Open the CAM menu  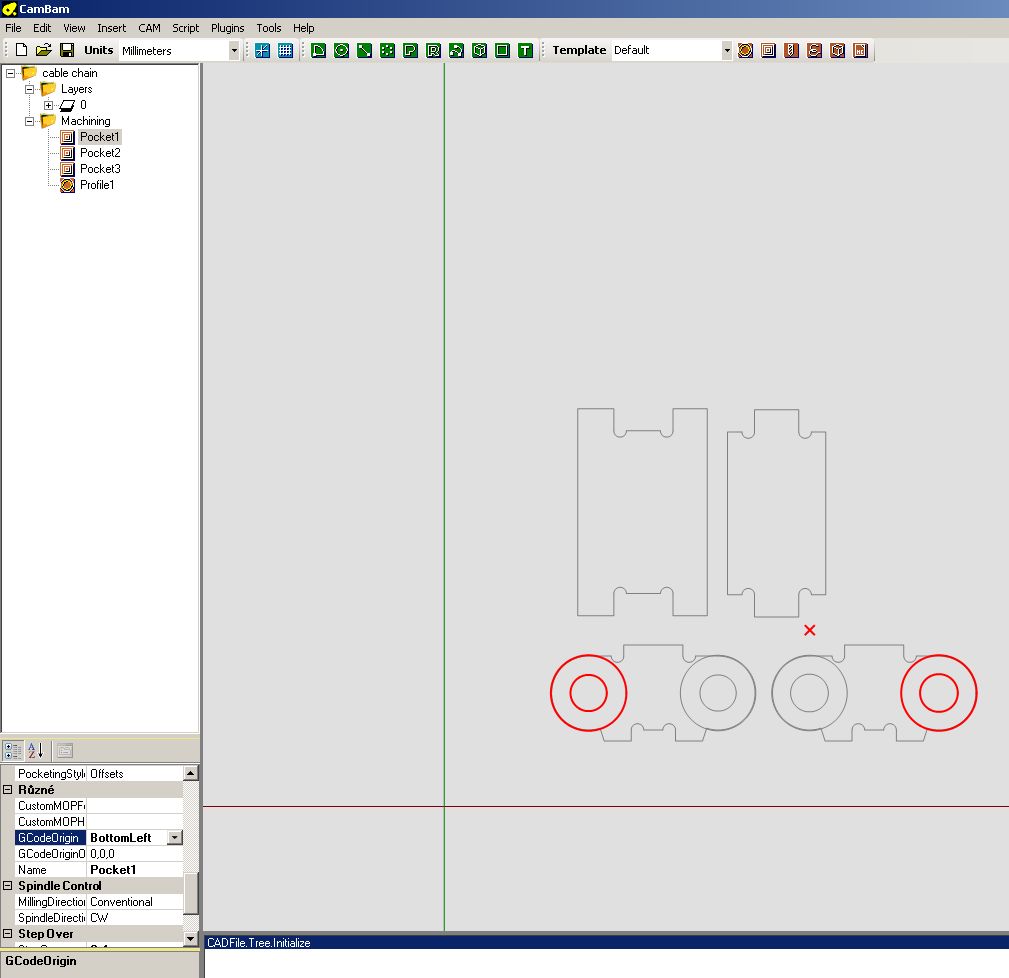point(149,28)
